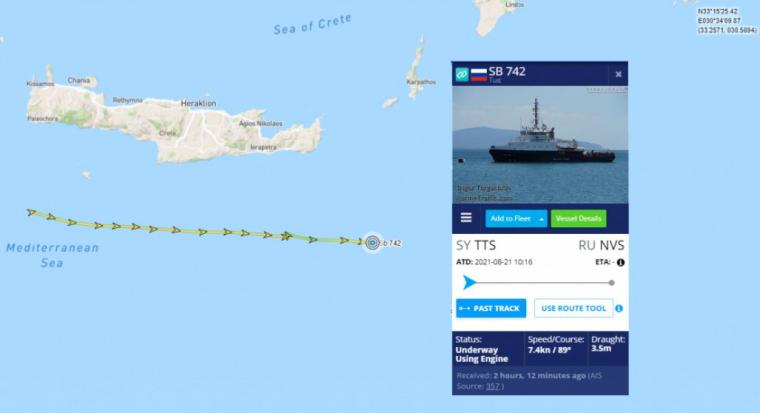Select the SB 742 vessel marker on the map
760x413 pixels.
coord(372,242)
